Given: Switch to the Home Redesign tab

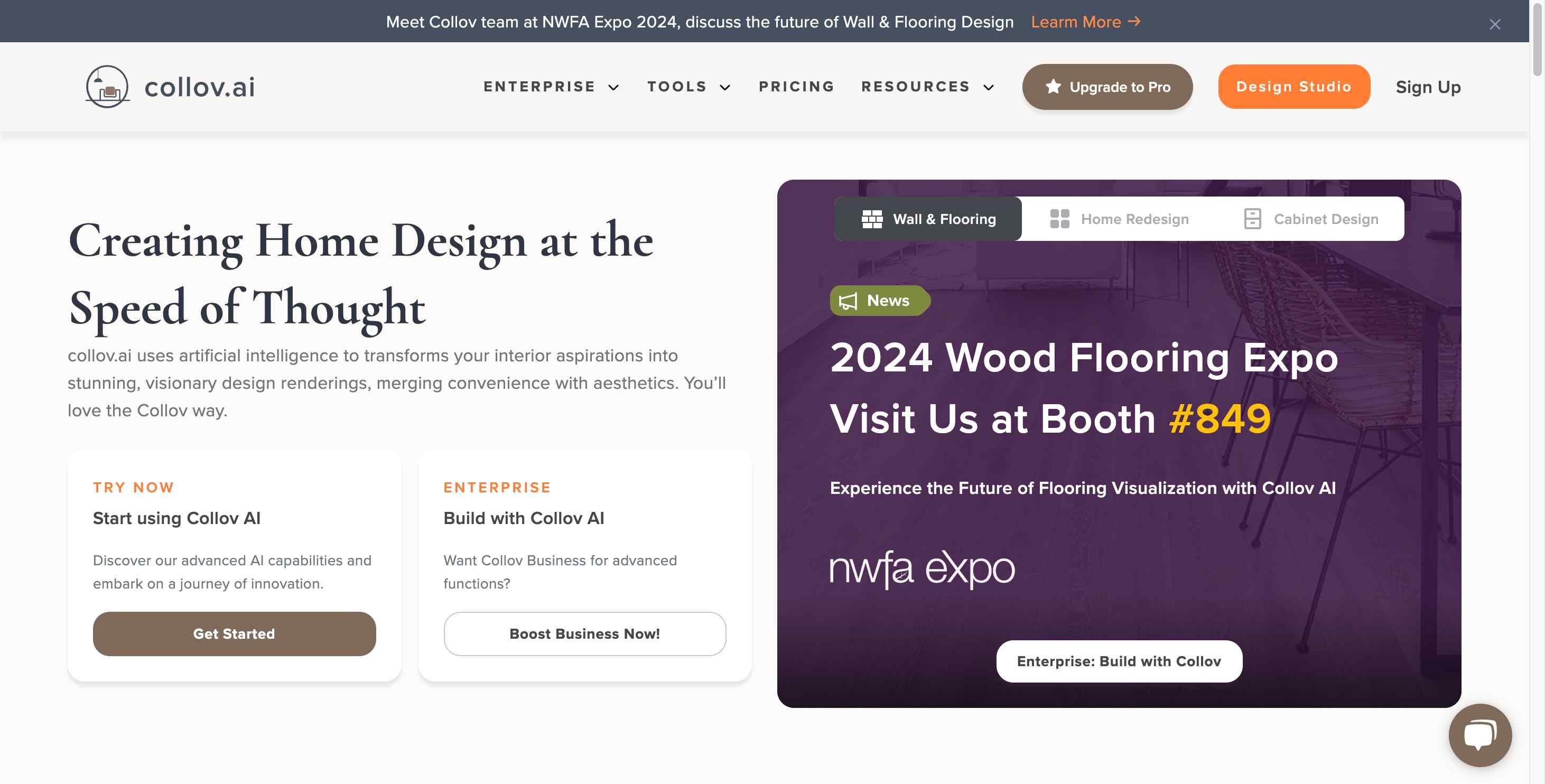Looking at the screenshot, I should tap(1119, 219).
